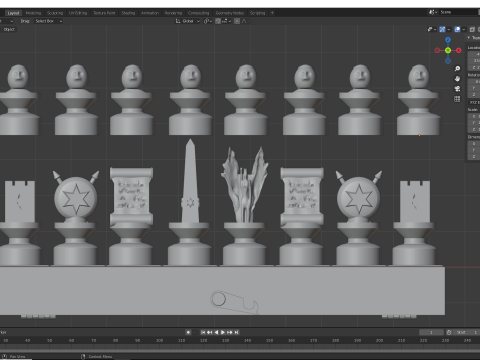Viewport: 480px width, 360px height.
Task: Open the Texture Paint workspace
Action: [104, 13]
